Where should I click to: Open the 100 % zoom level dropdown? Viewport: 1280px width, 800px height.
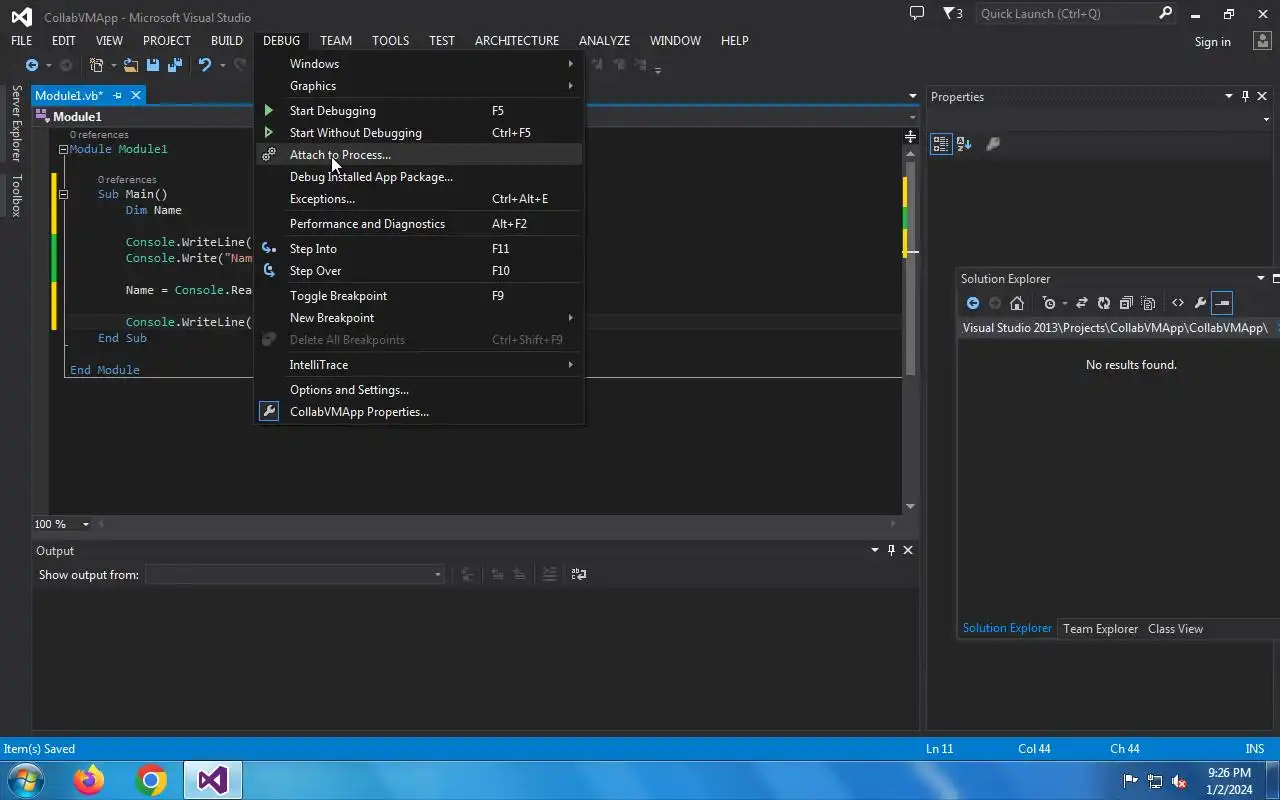pos(86,524)
